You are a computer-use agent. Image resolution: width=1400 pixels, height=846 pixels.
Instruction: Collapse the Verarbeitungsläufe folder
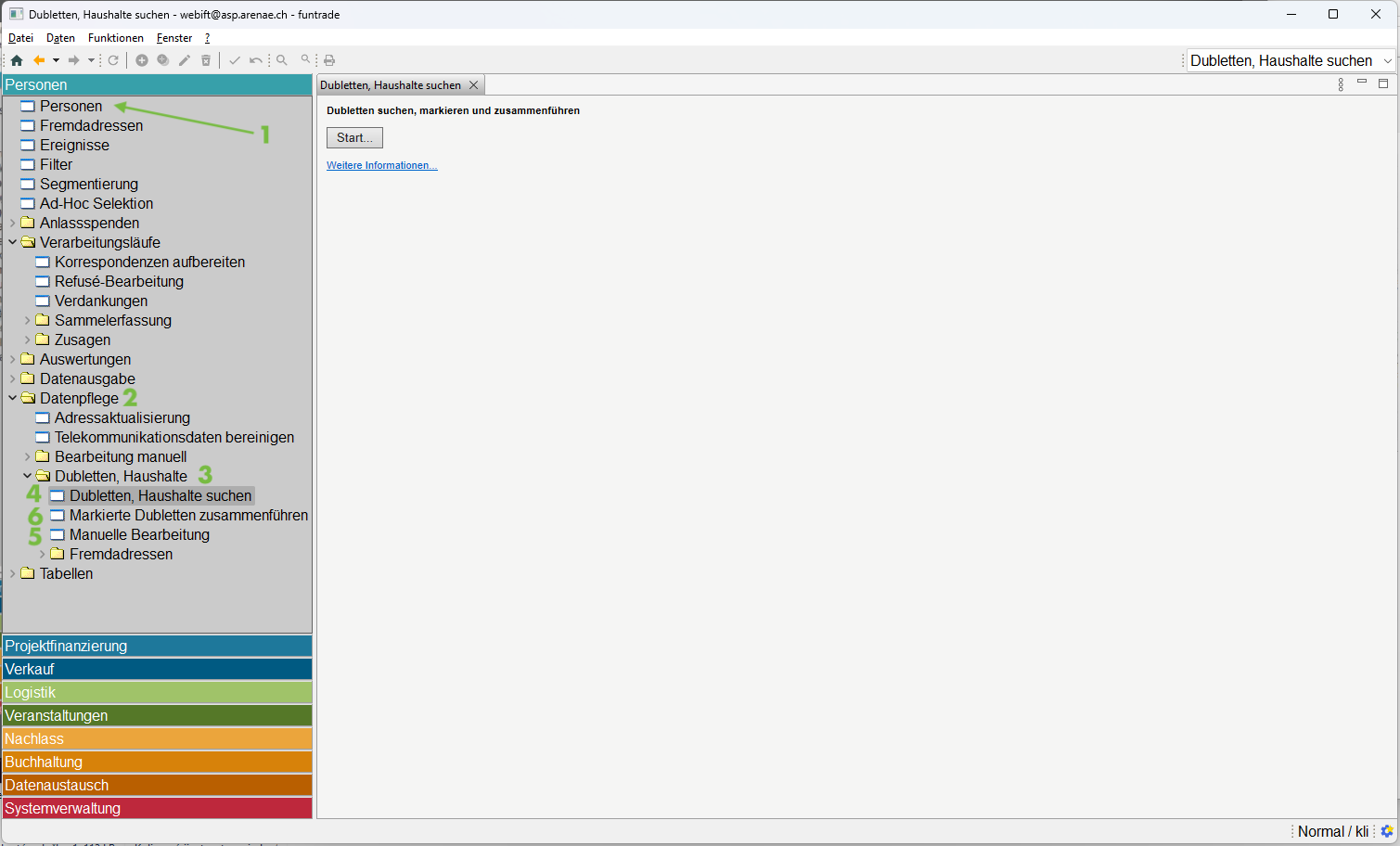(x=12, y=243)
